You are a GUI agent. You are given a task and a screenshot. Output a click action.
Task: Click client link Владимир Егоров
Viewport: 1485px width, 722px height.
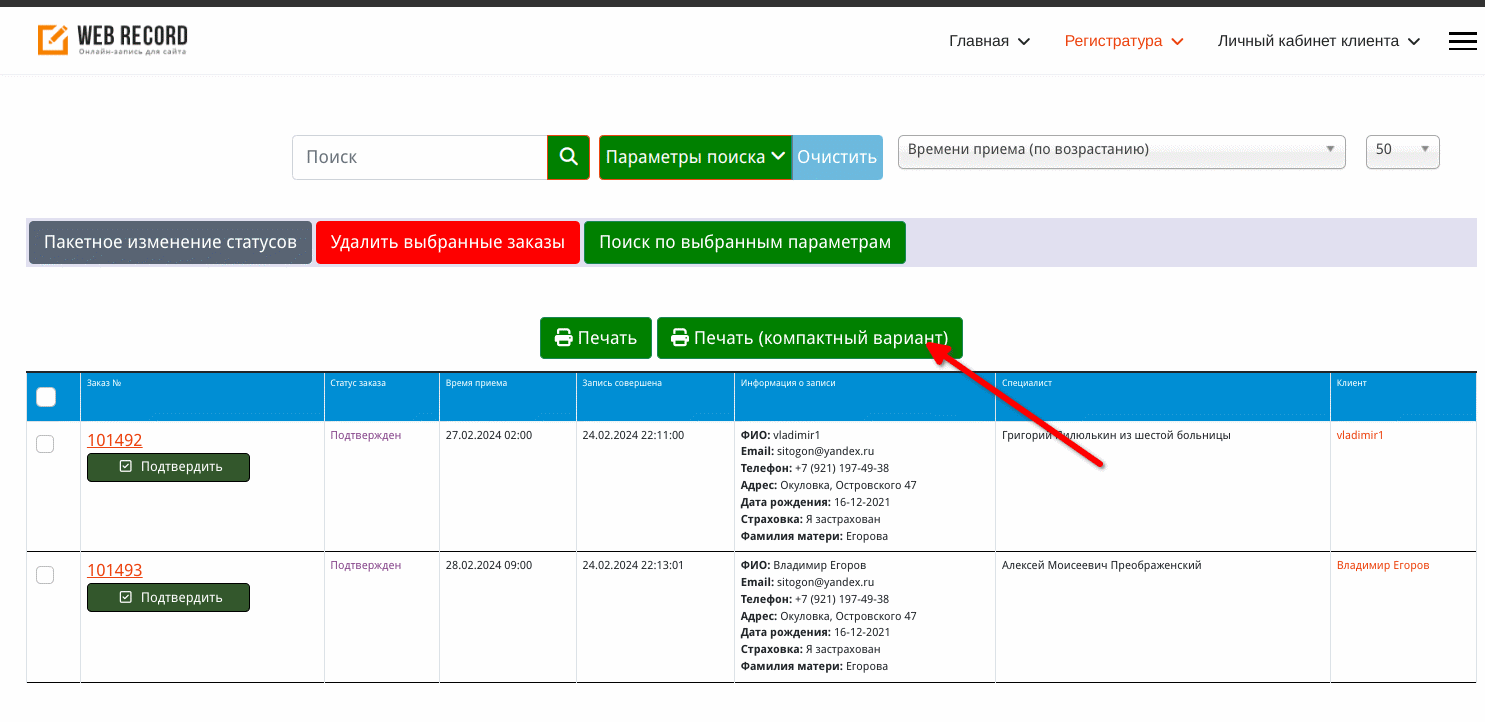point(1382,565)
